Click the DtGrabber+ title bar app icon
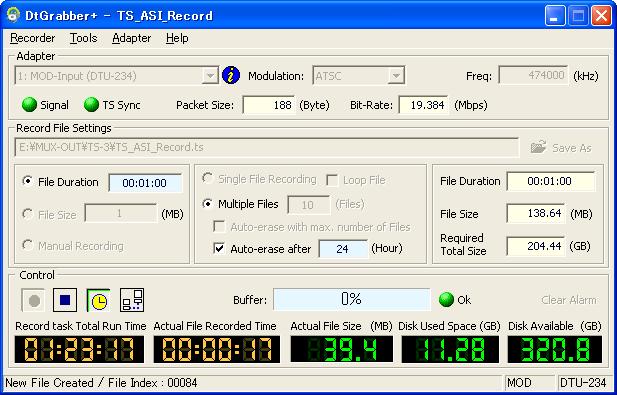Screen dimensions: 617x395 point(13,15)
